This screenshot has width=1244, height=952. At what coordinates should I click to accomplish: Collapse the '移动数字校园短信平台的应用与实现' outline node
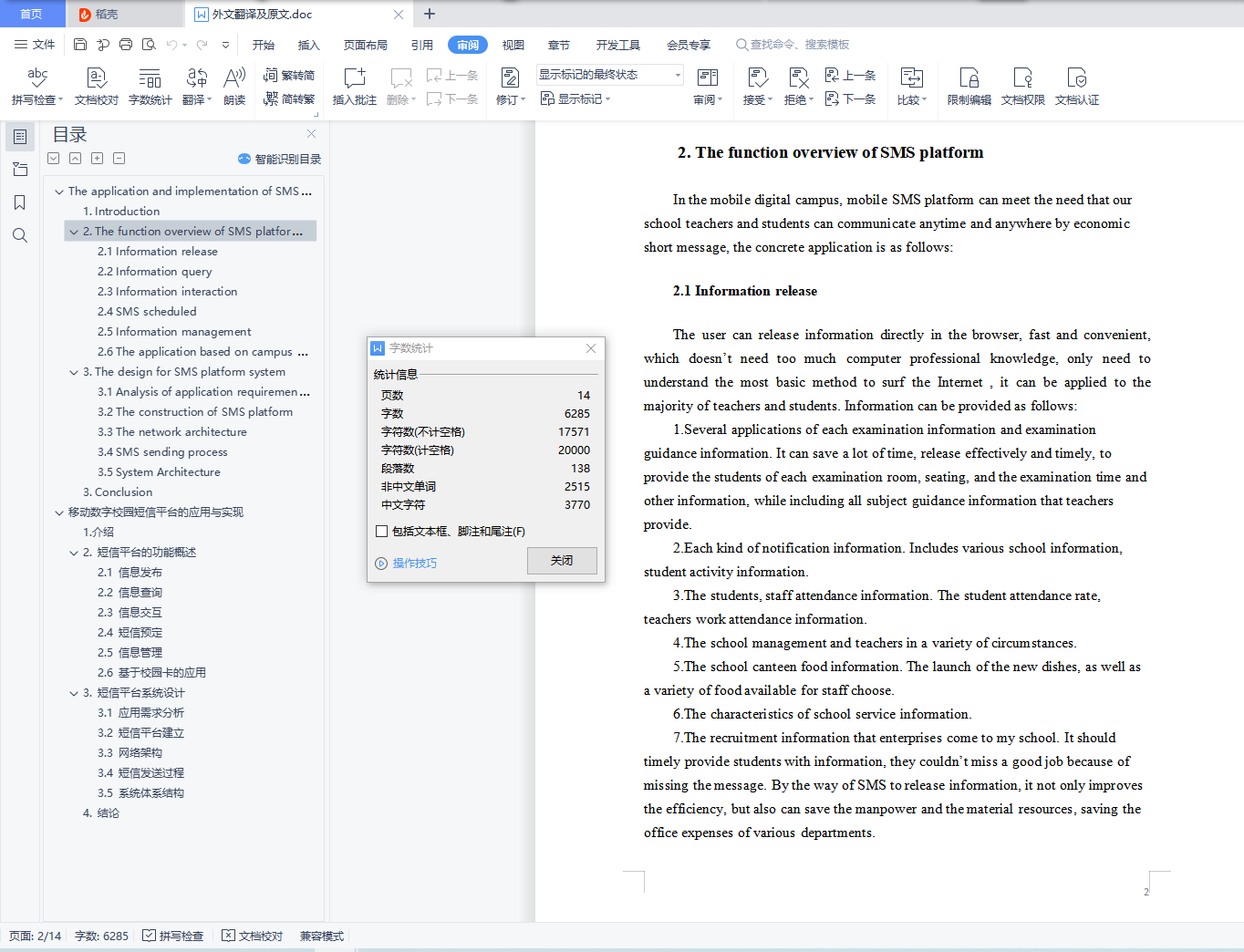[x=59, y=512]
